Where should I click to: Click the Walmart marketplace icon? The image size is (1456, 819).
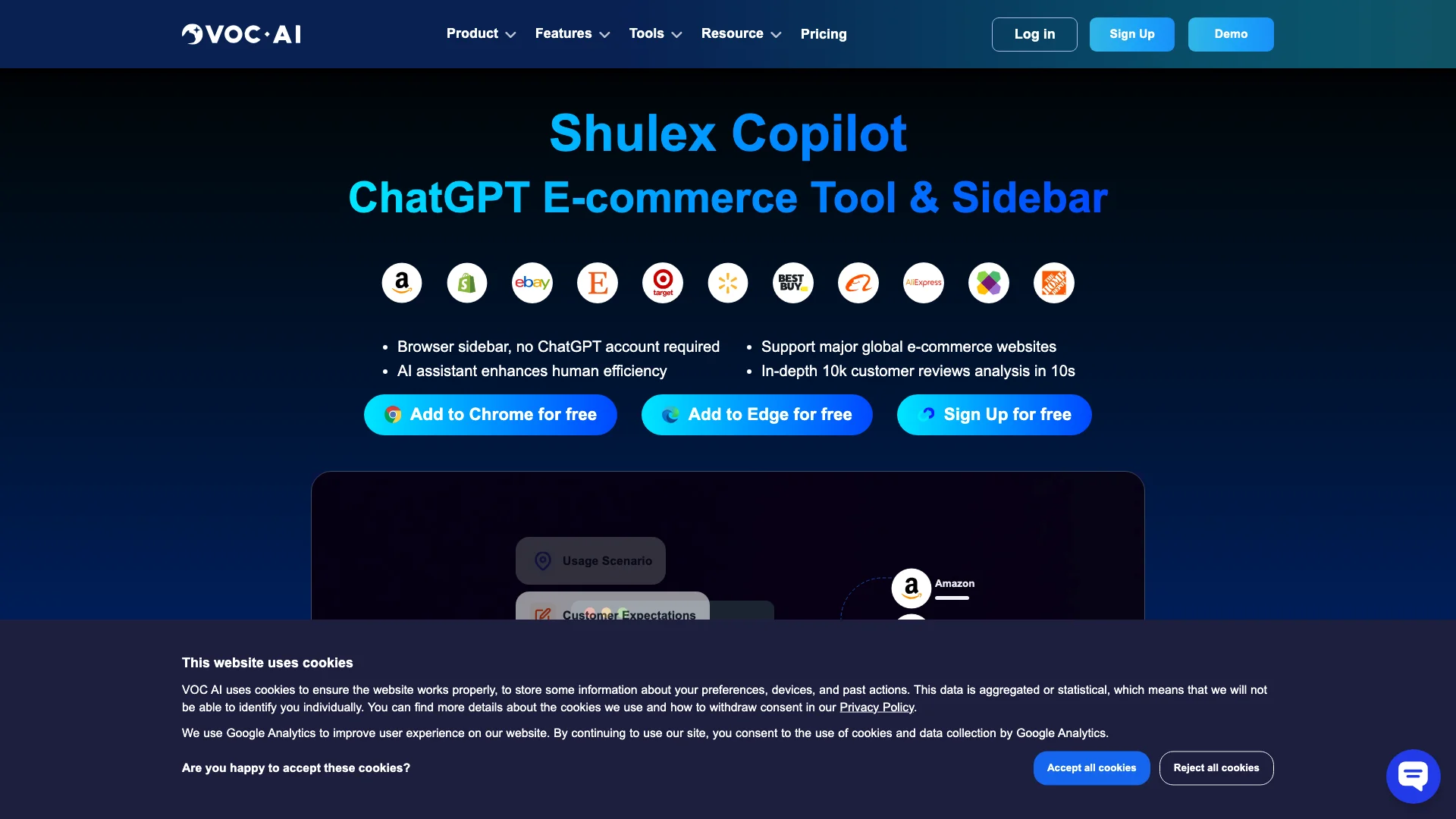coord(727,283)
